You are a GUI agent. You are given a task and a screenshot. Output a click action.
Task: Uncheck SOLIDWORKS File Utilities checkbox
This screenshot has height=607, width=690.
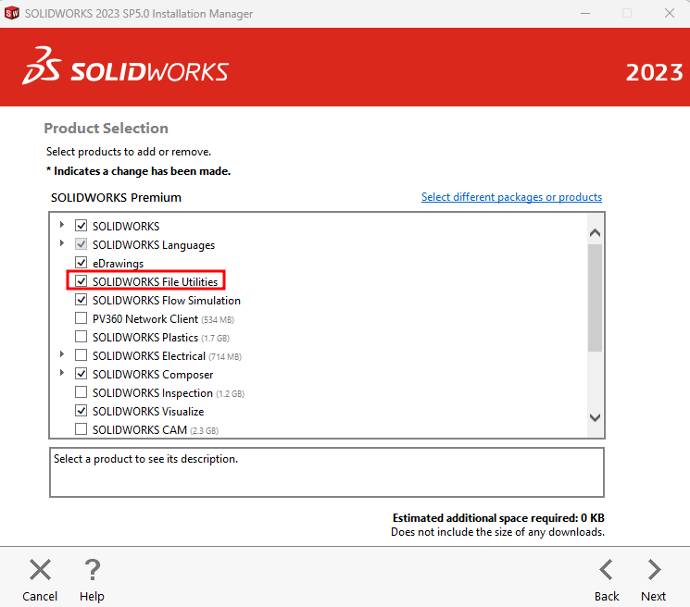tap(82, 282)
